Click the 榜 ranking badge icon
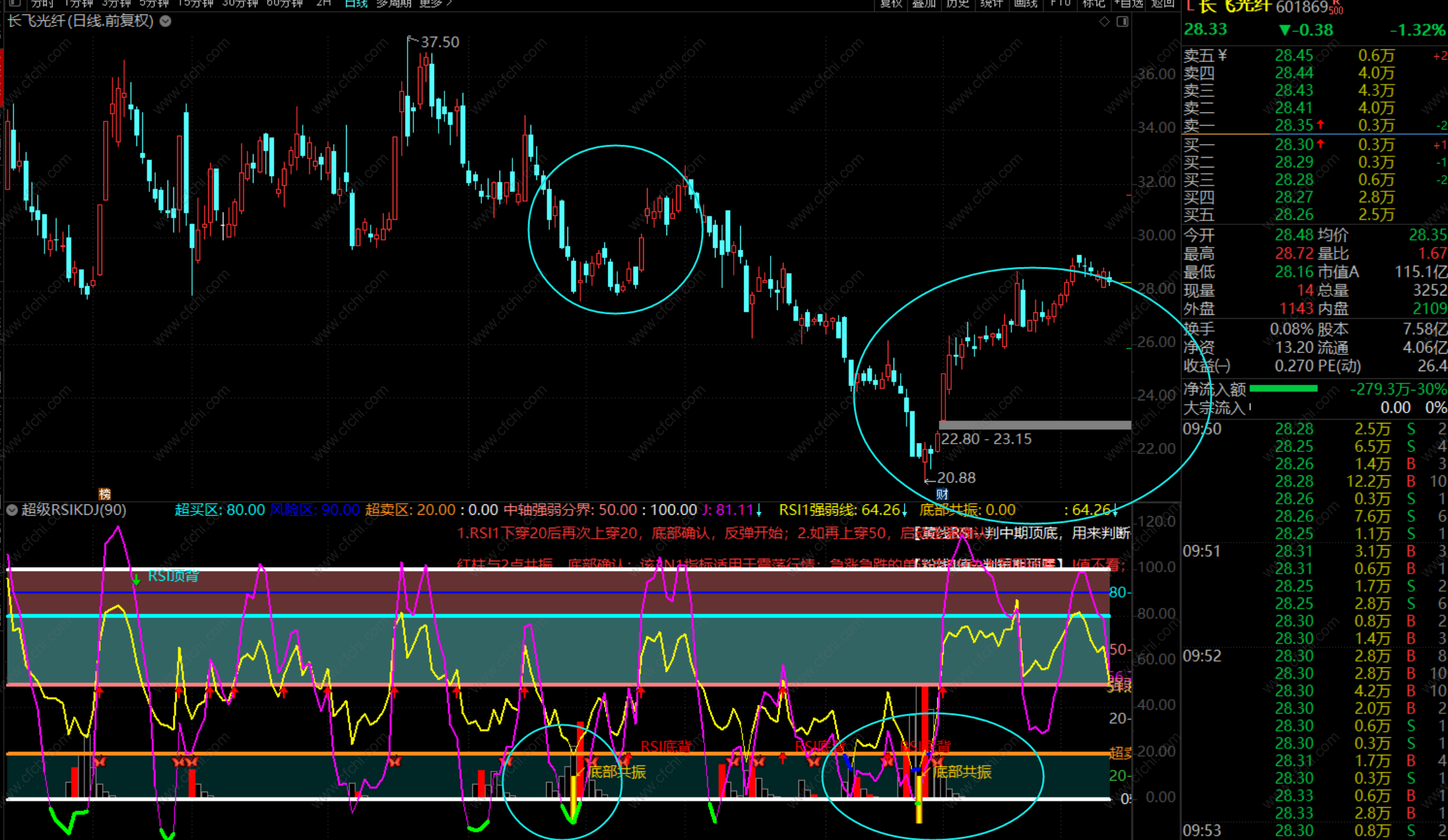The image size is (1448, 840). click(105, 494)
